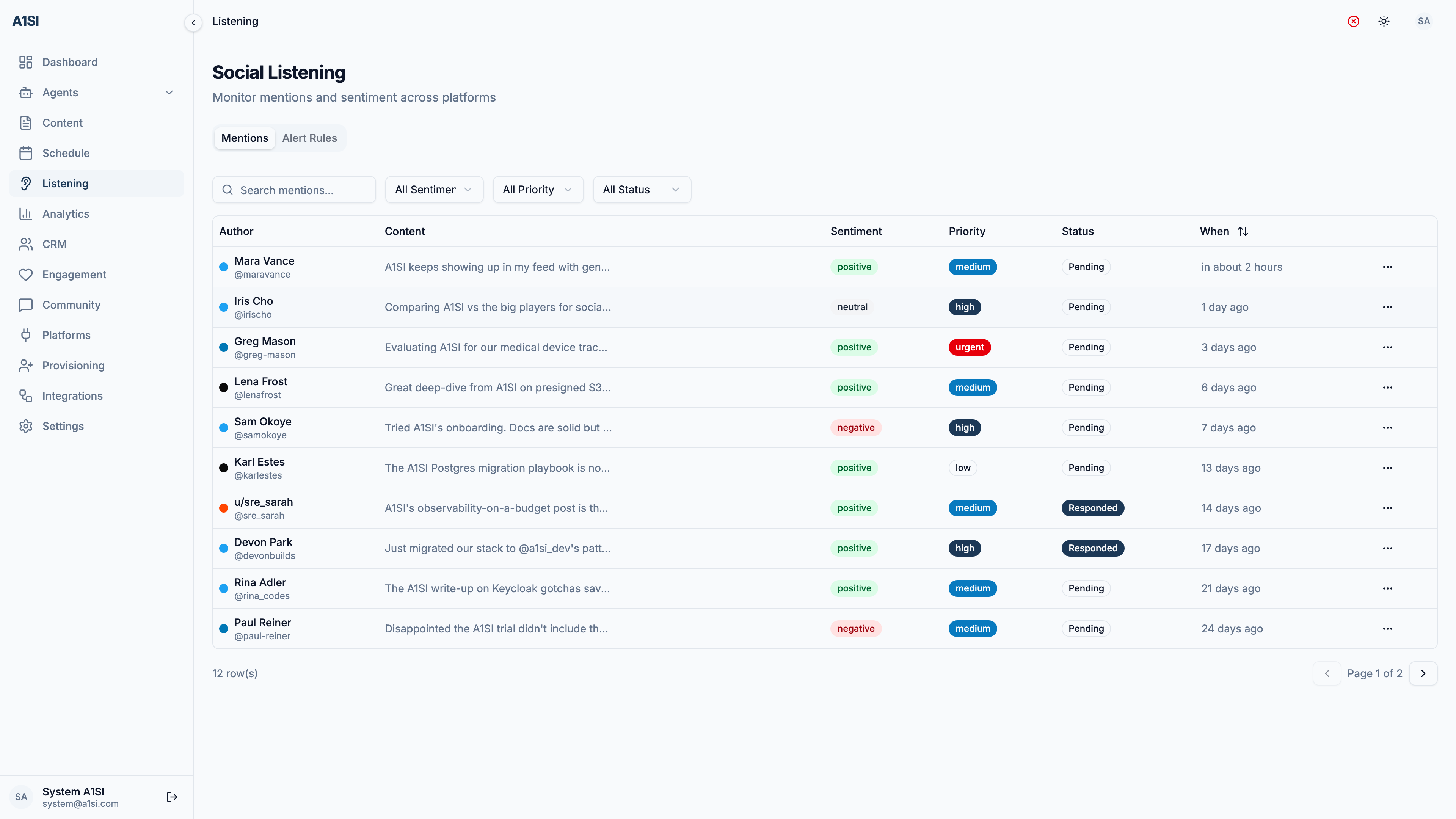Click the @devonbuilds handle
Screen dimensions: 1456x819
pos(265,555)
